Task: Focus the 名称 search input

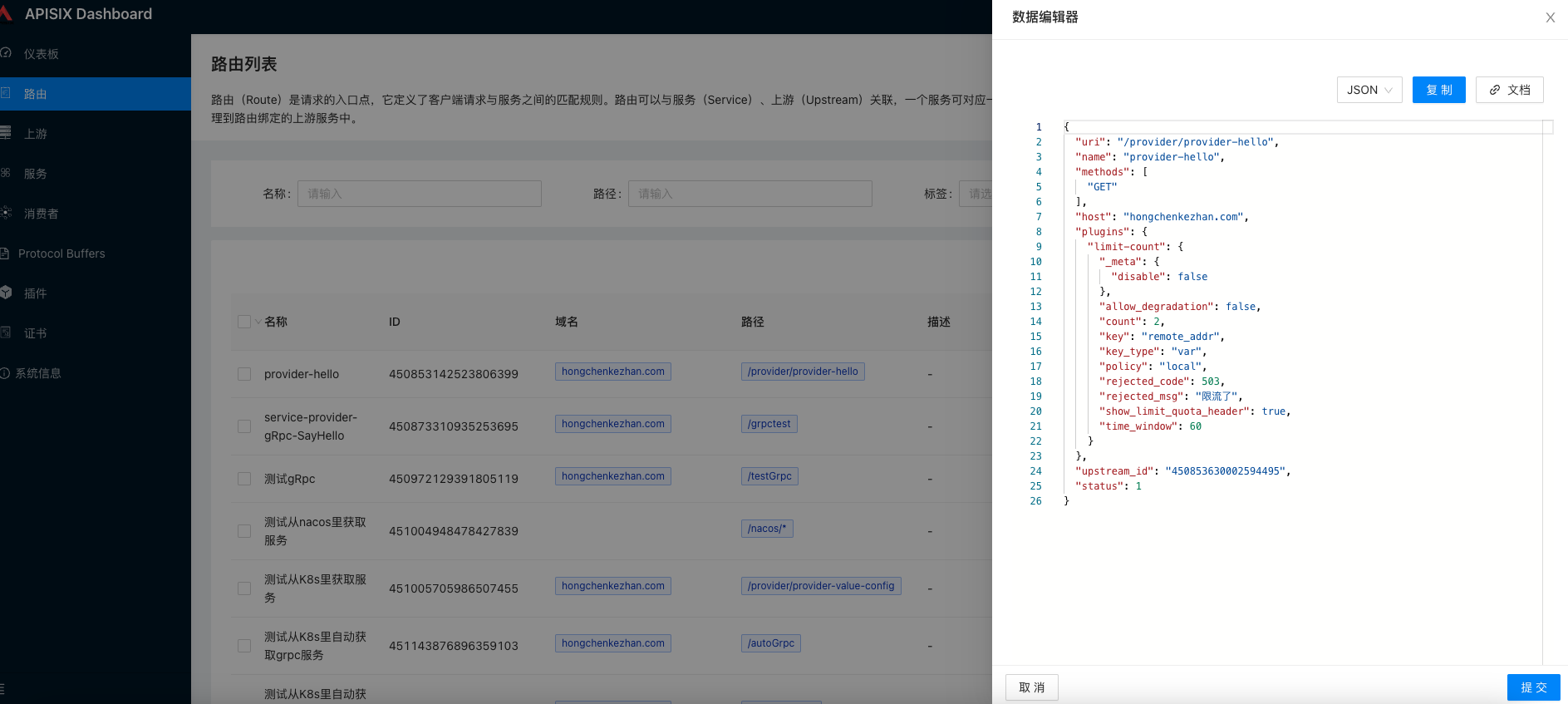Action: (420, 194)
